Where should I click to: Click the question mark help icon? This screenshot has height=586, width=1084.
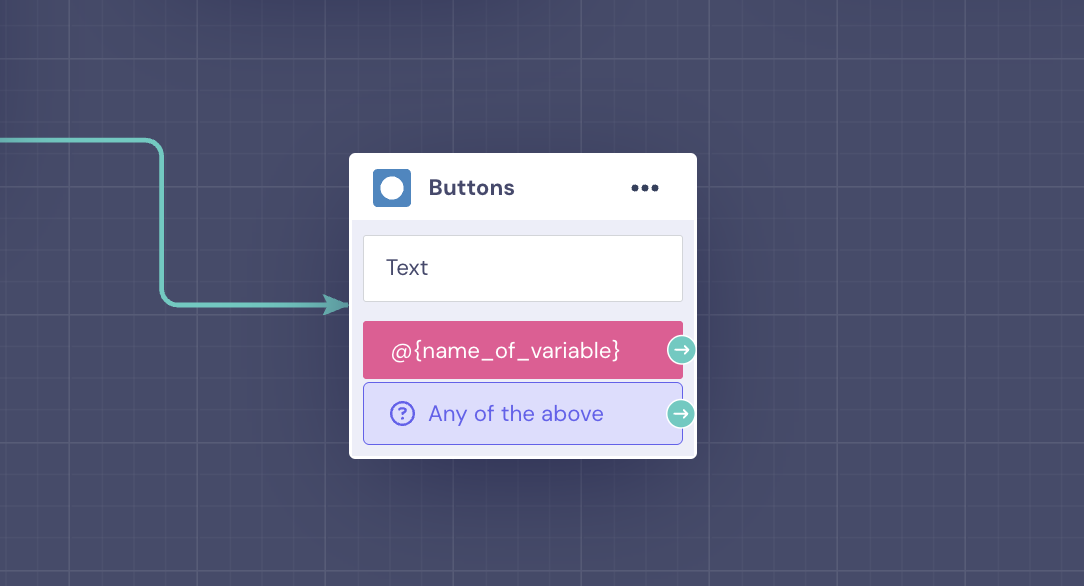[x=402, y=414]
